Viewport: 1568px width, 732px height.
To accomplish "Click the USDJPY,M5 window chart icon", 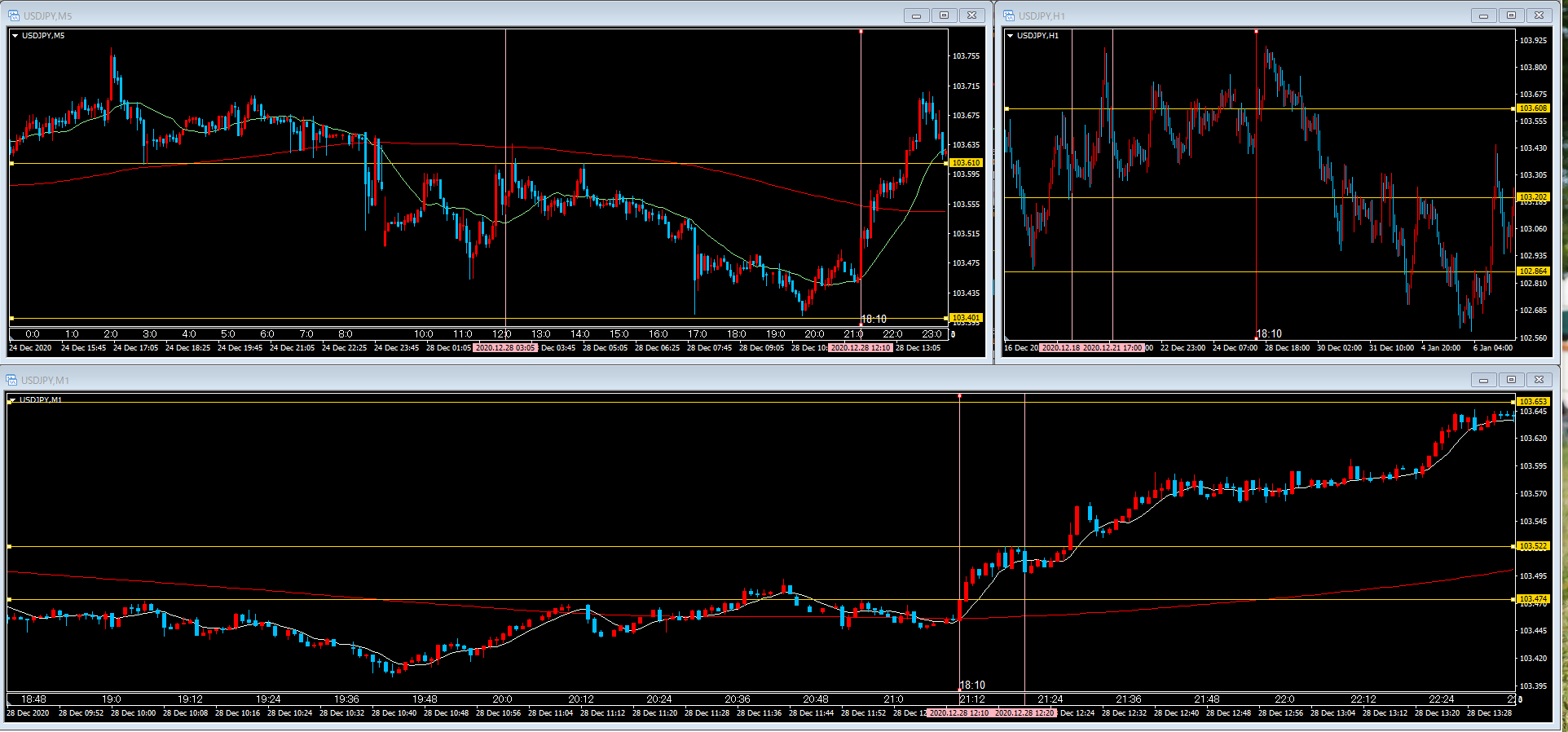I will pyautogui.click(x=13, y=15).
